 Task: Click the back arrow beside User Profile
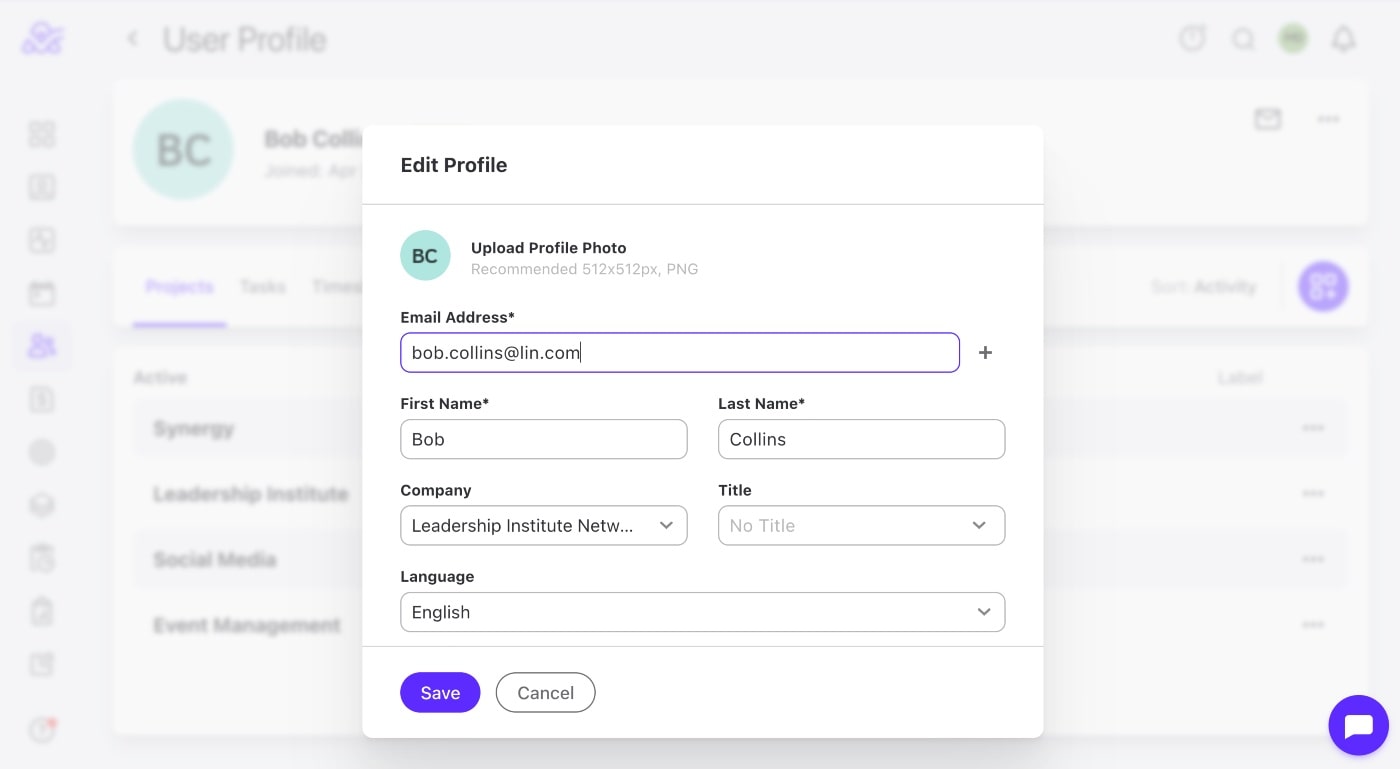(x=133, y=38)
